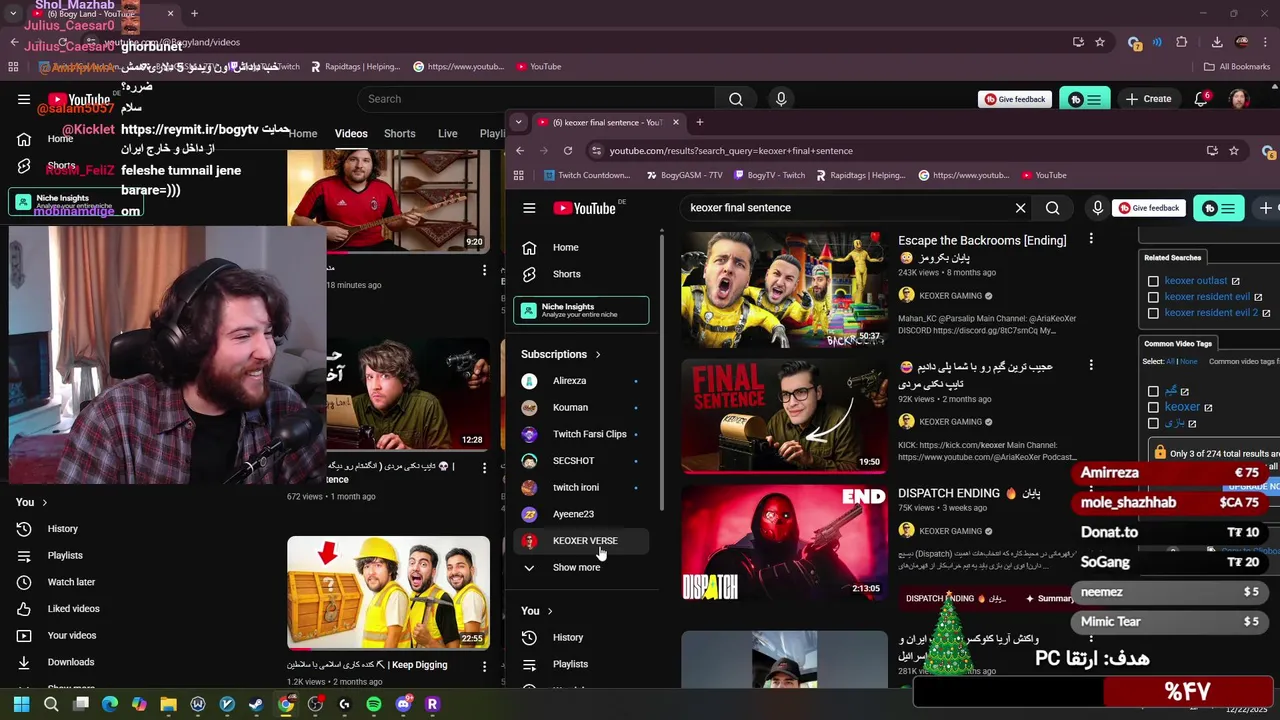This screenshot has height=720, width=1280.
Task: Click Give feedback in front window
Action: coord(1148,208)
